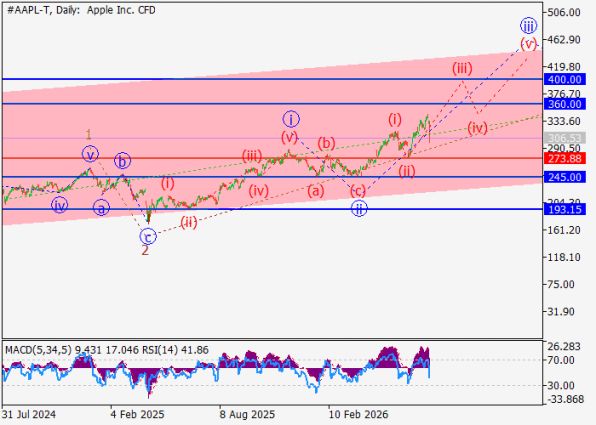
Task: Click the '10 Feb 2026' date label
Action: pyautogui.click(x=358, y=414)
